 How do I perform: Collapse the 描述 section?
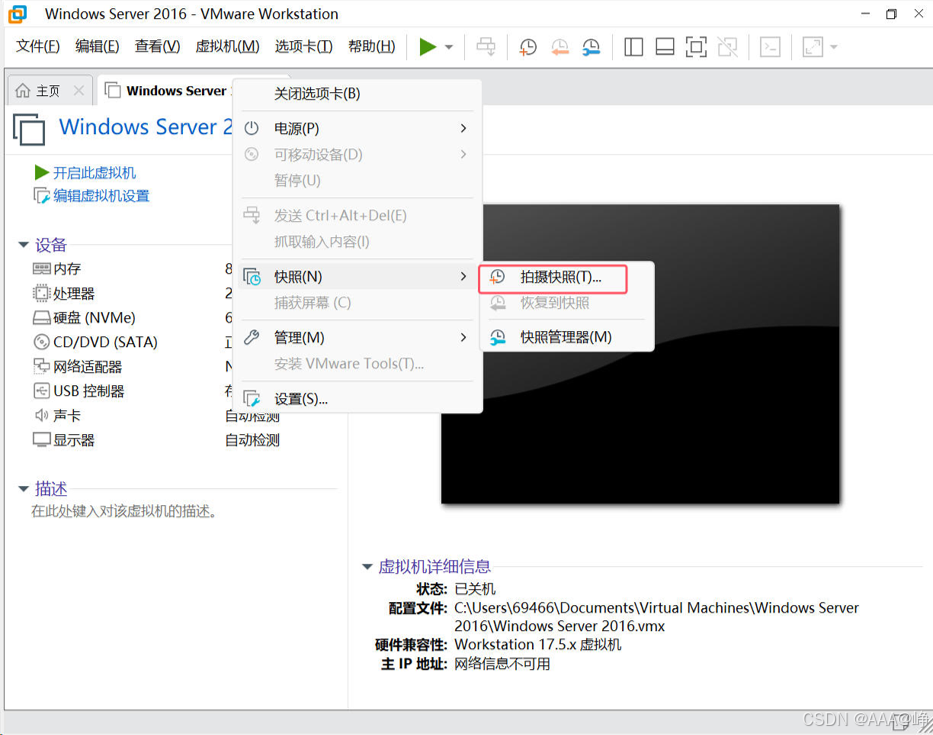(24, 489)
